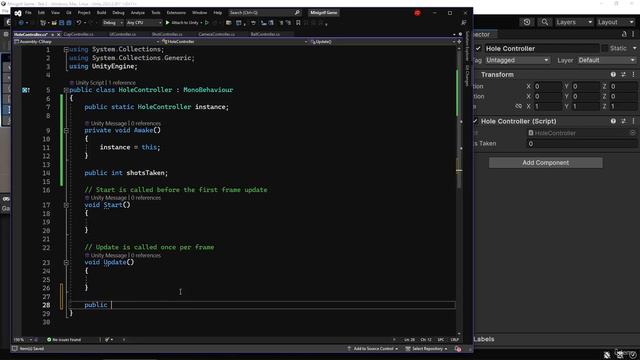Click the Shots Taken value field
Image resolution: width=640 pixels, height=360 pixels.
pos(582,144)
